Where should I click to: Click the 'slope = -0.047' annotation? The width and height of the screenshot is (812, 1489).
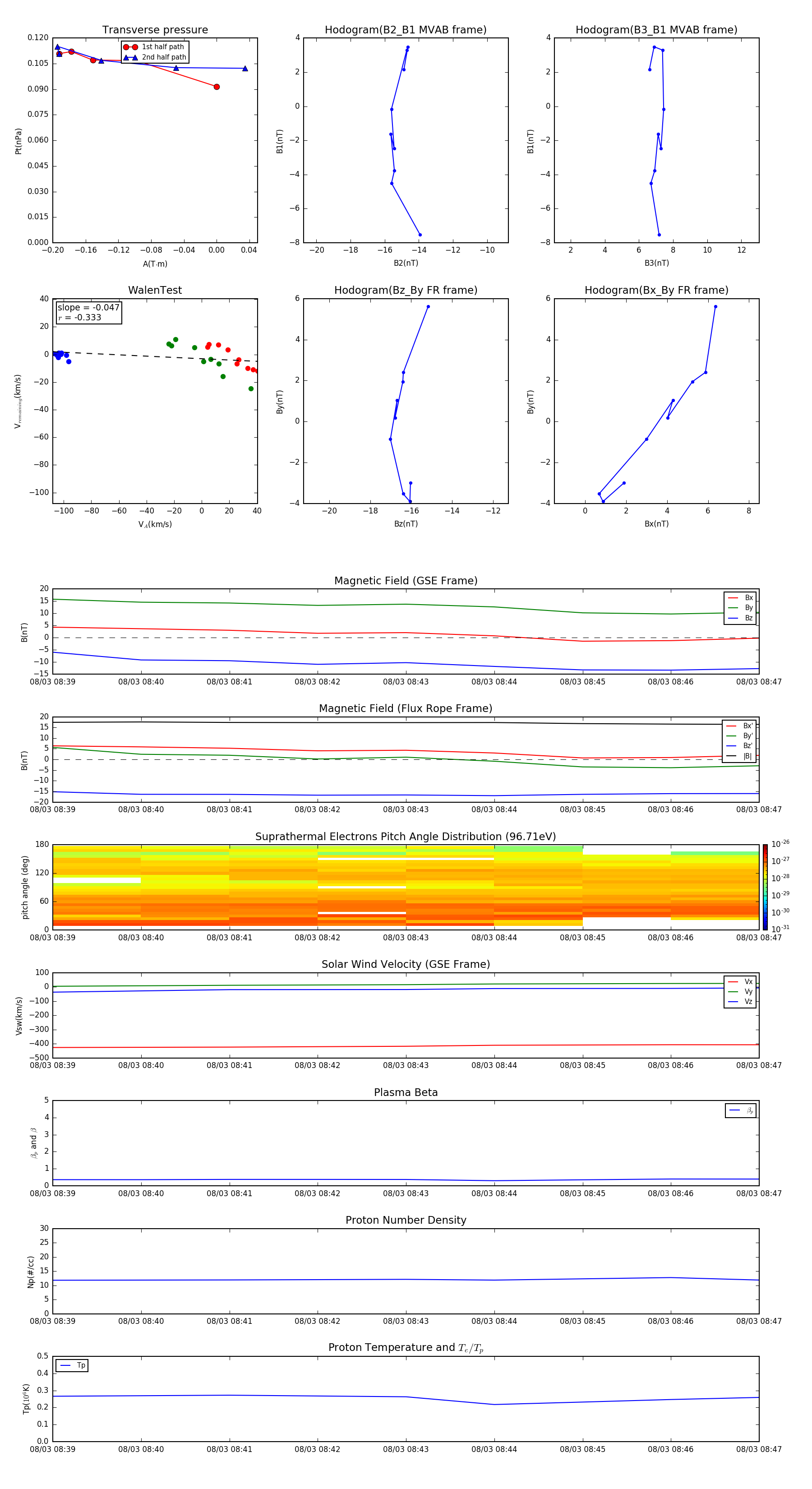coord(88,308)
